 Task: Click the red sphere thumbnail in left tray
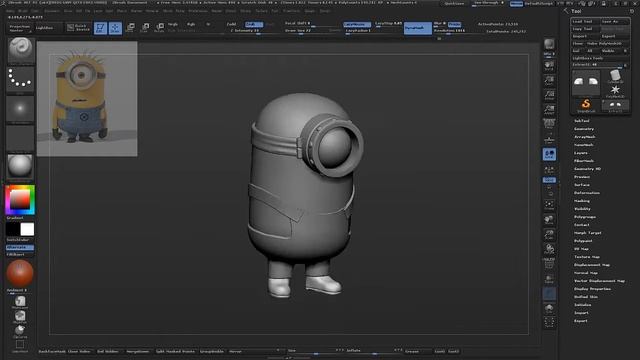tap(20, 273)
